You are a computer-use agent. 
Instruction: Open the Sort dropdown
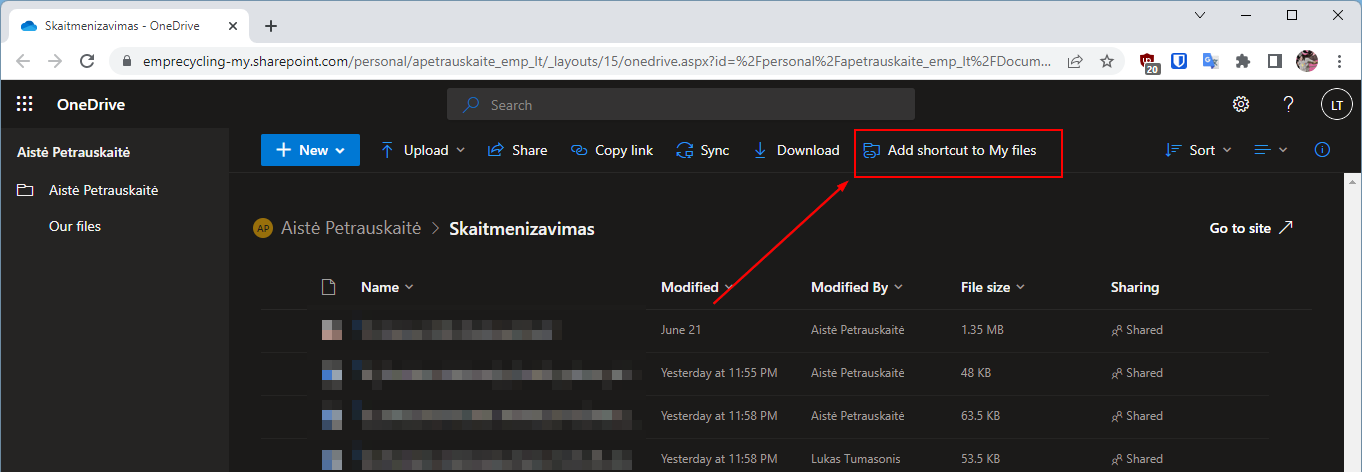(1199, 150)
